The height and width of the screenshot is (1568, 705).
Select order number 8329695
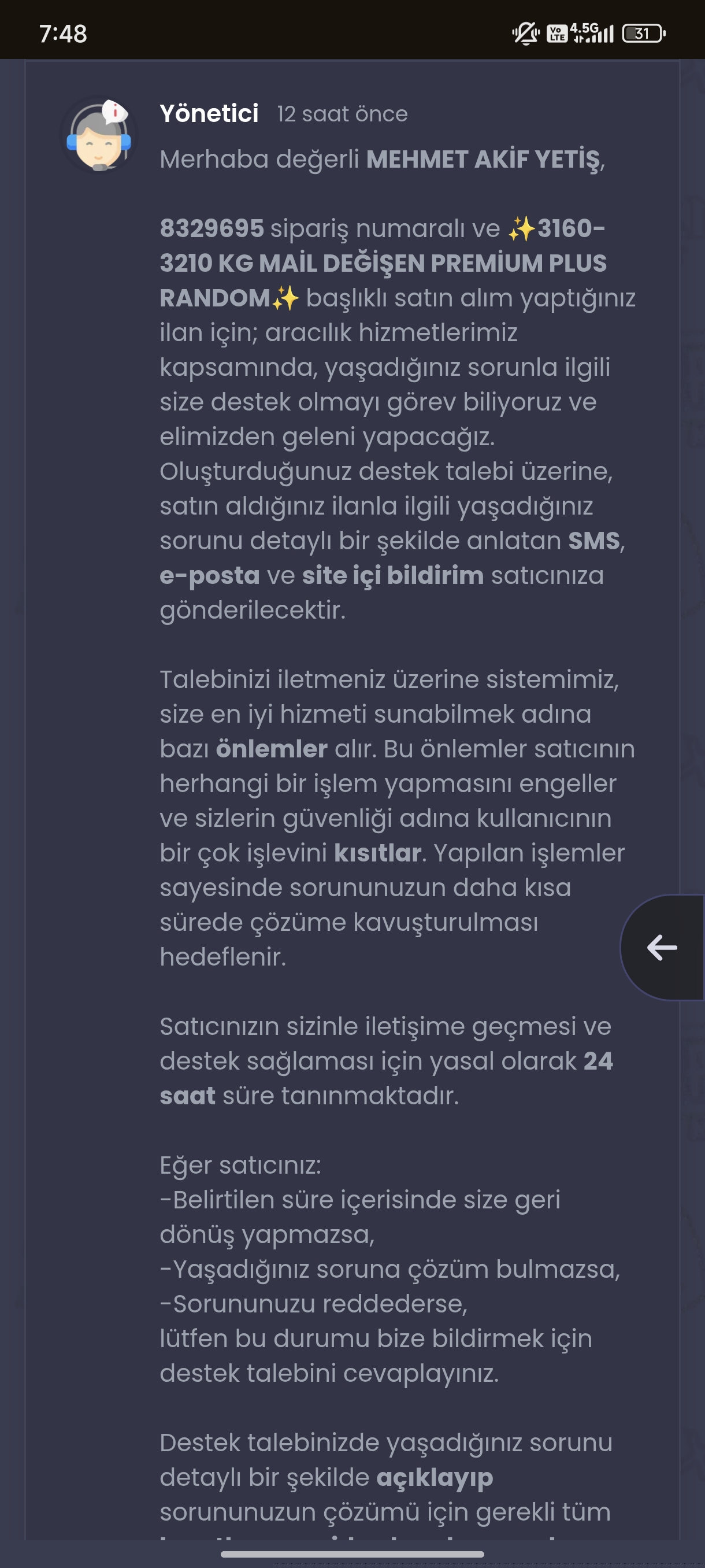pyautogui.click(x=211, y=228)
